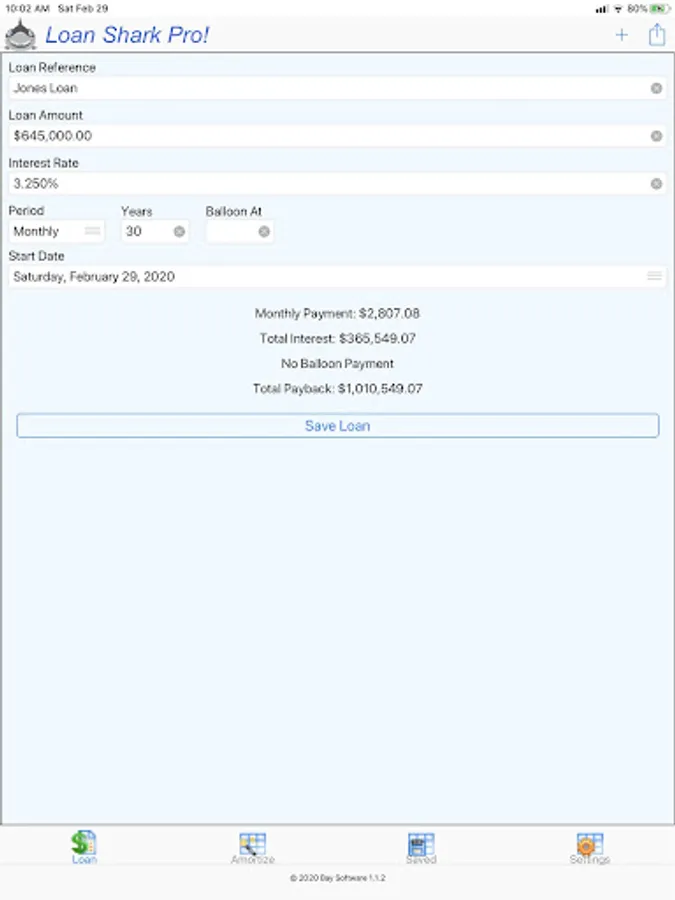675x900 pixels.
Task: Open the Period Monthly picker
Action: 56,231
